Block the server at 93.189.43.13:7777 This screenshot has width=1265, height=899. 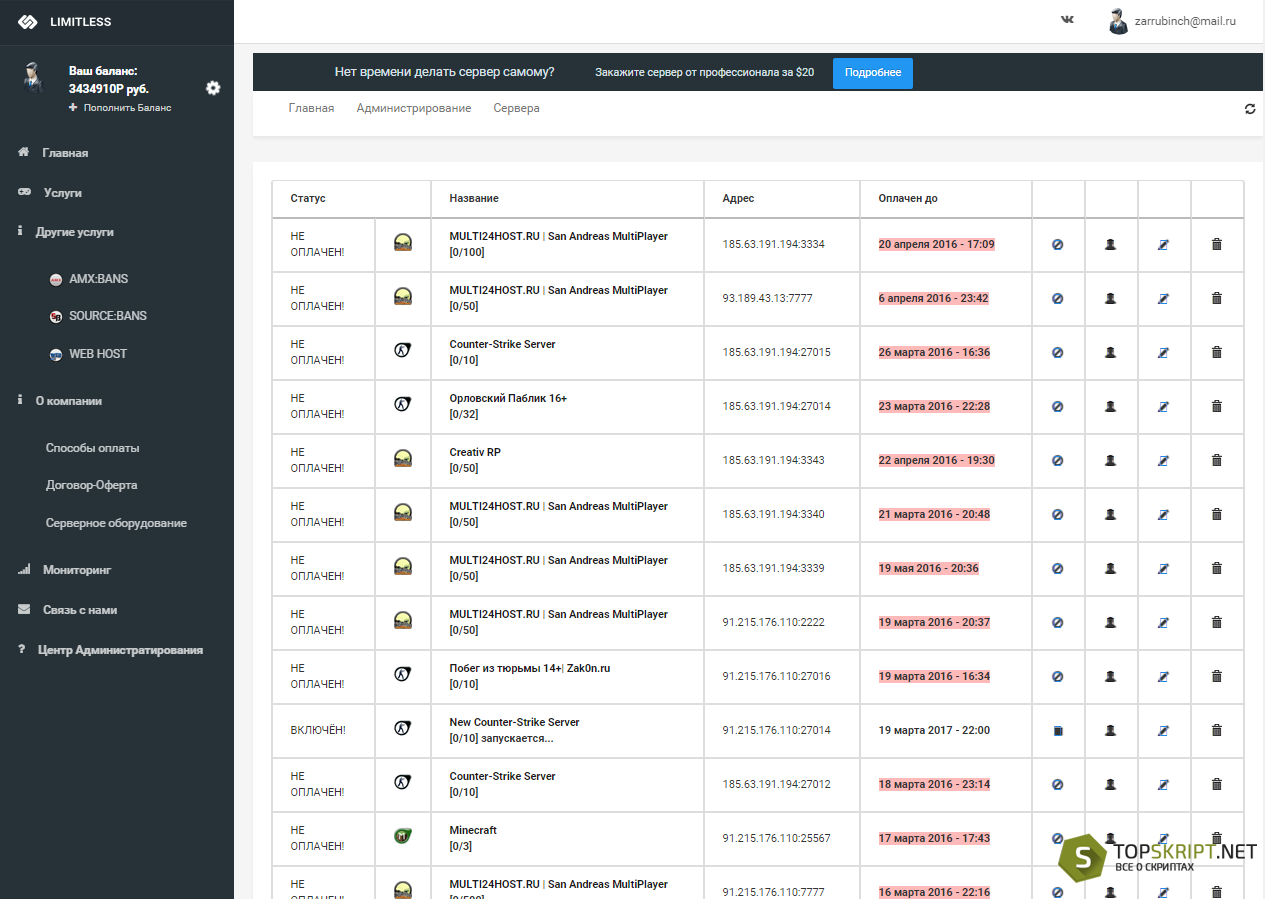(x=1058, y=298)
